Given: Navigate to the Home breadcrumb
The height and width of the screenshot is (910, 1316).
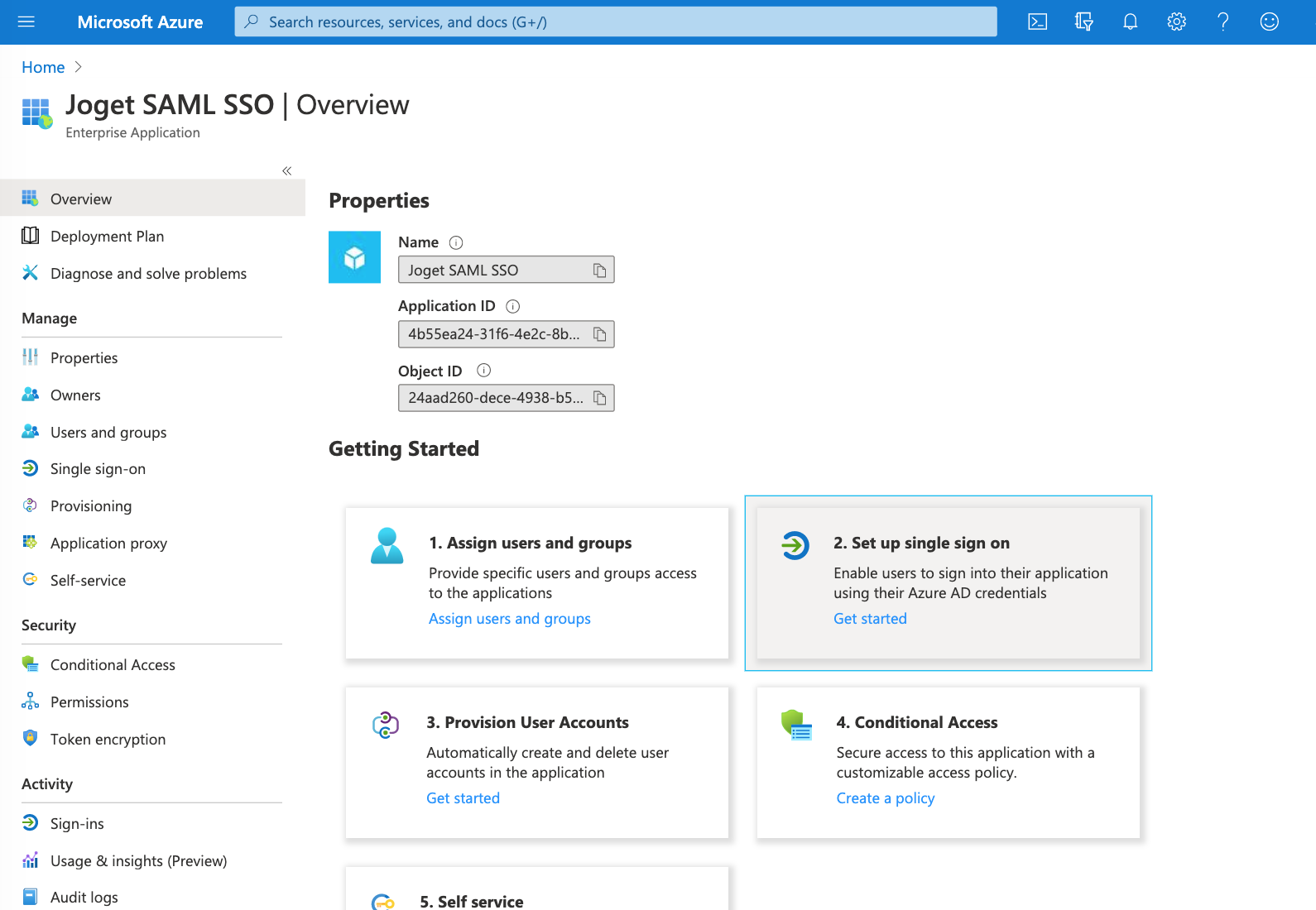Looking at the screenshot, I should click(x=43, y=67).
